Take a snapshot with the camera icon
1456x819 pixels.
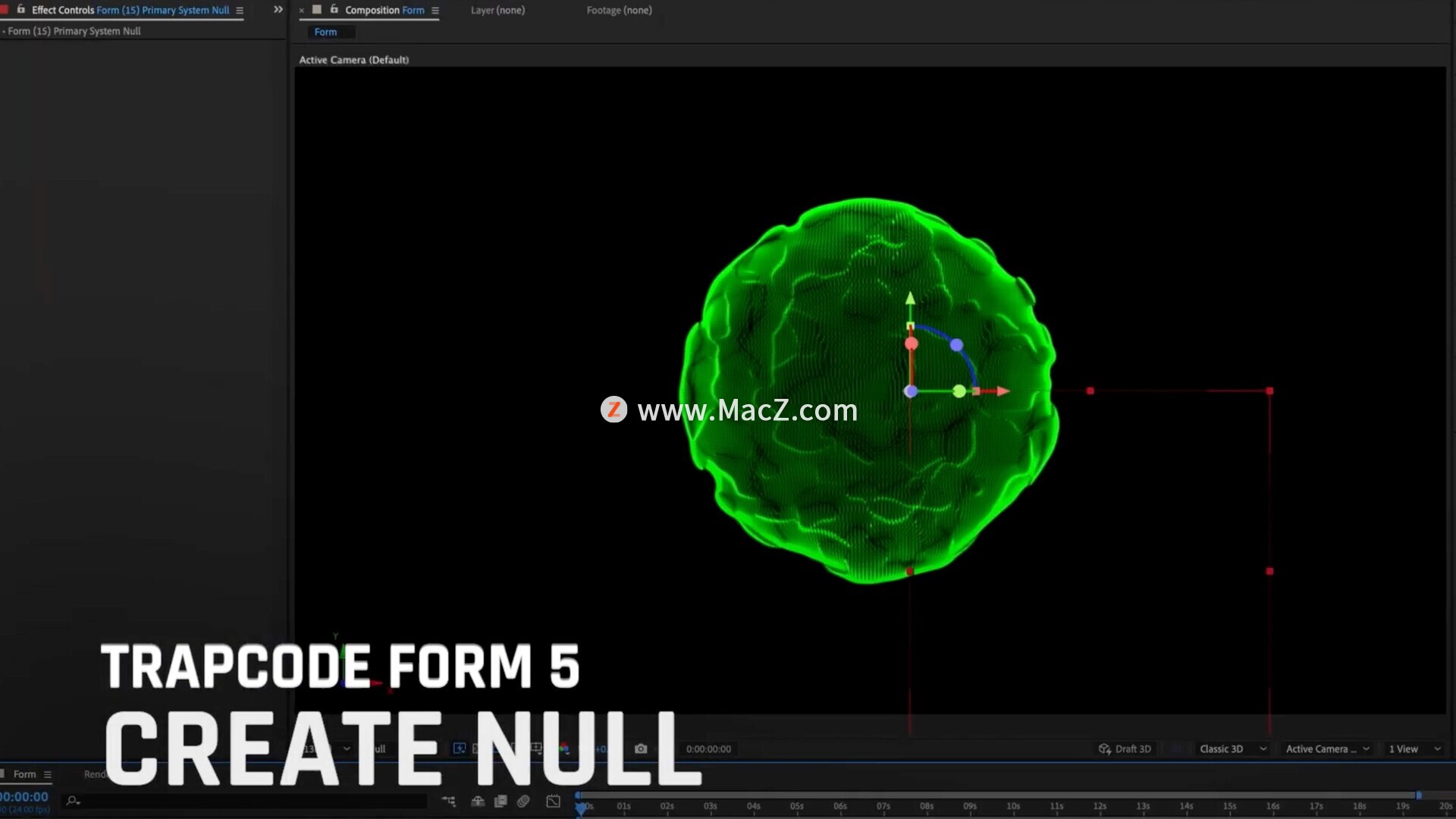point(641,748)
